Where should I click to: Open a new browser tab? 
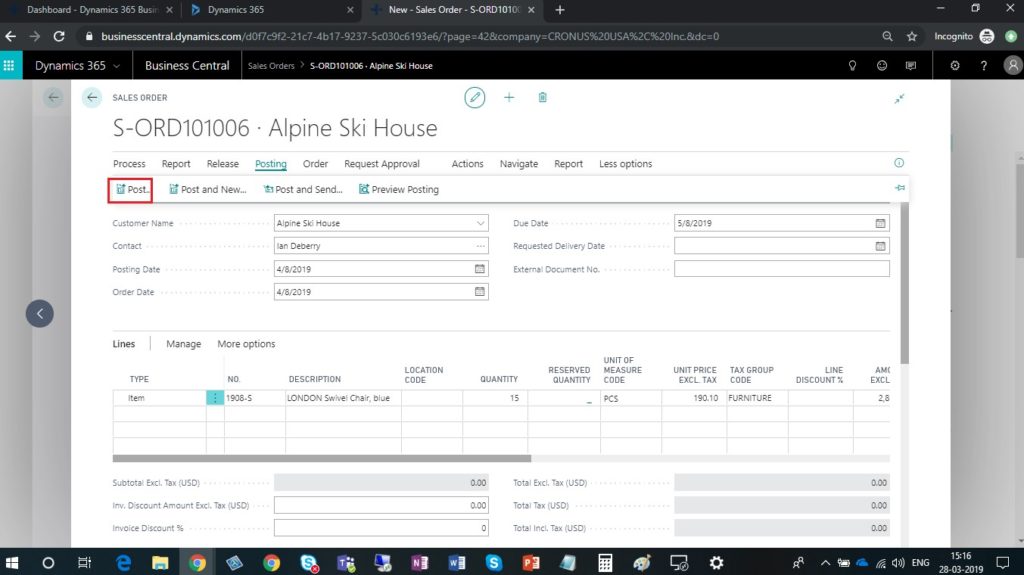[560, 10]
